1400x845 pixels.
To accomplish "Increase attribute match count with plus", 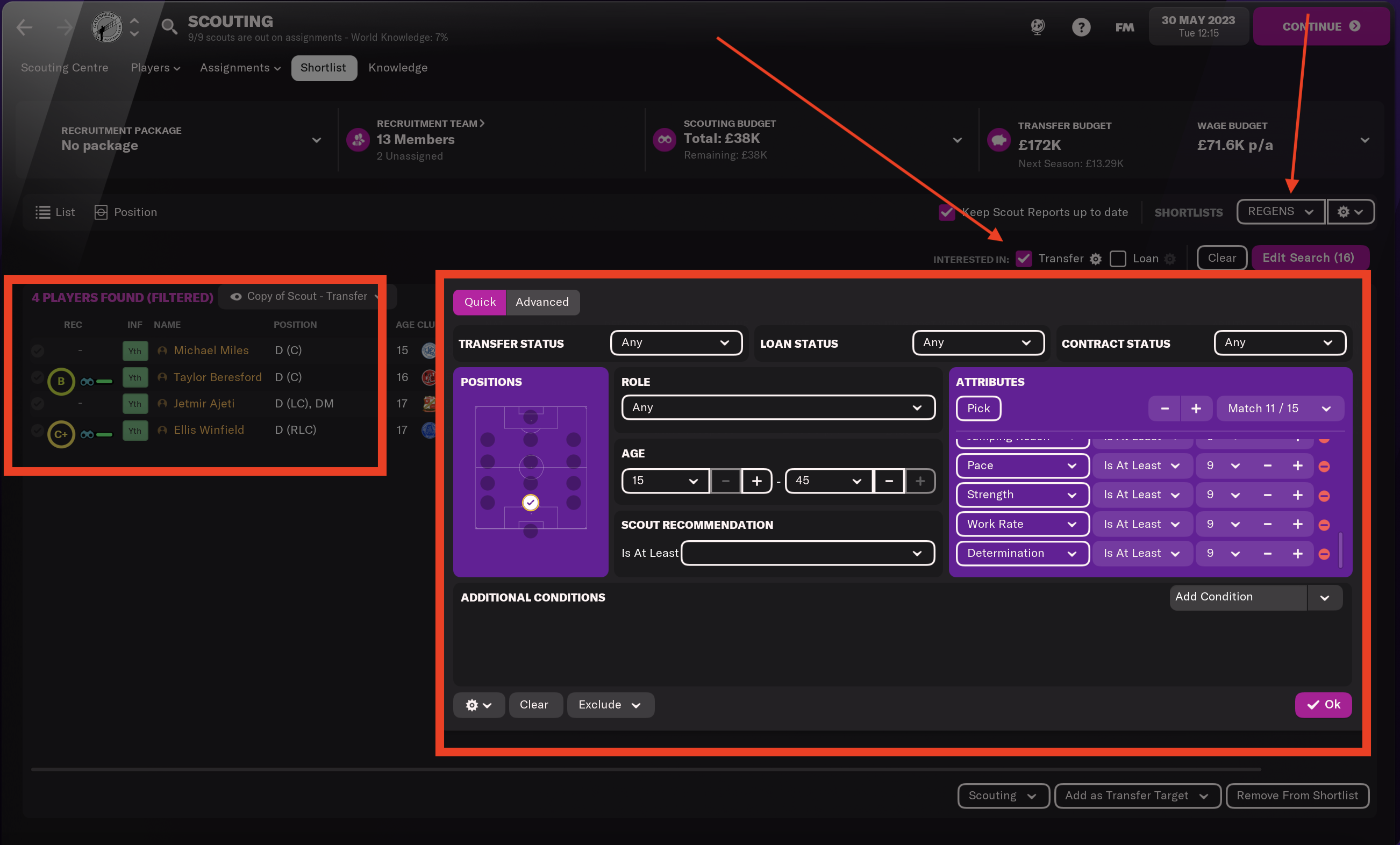I will click(1196, 409).
